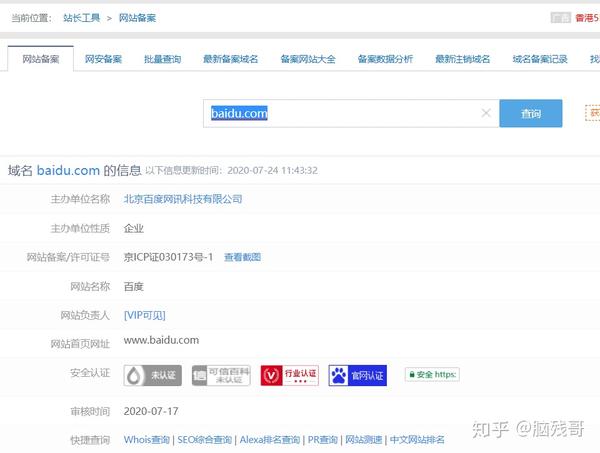
Task: Click the [VIP可见] link
Action: tap(144, 315)
